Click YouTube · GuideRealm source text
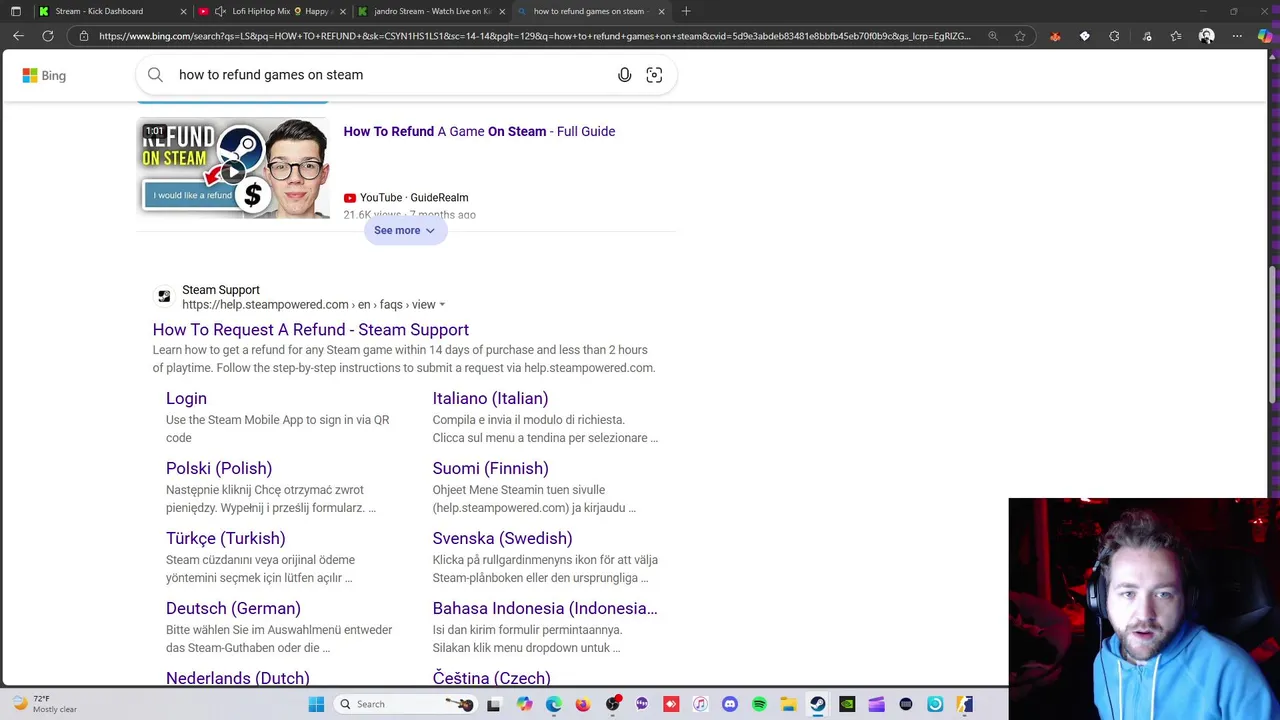Image resolution: width=1280 pixels, height=720 pixels. pyautogui.click(x=414, y=198)
